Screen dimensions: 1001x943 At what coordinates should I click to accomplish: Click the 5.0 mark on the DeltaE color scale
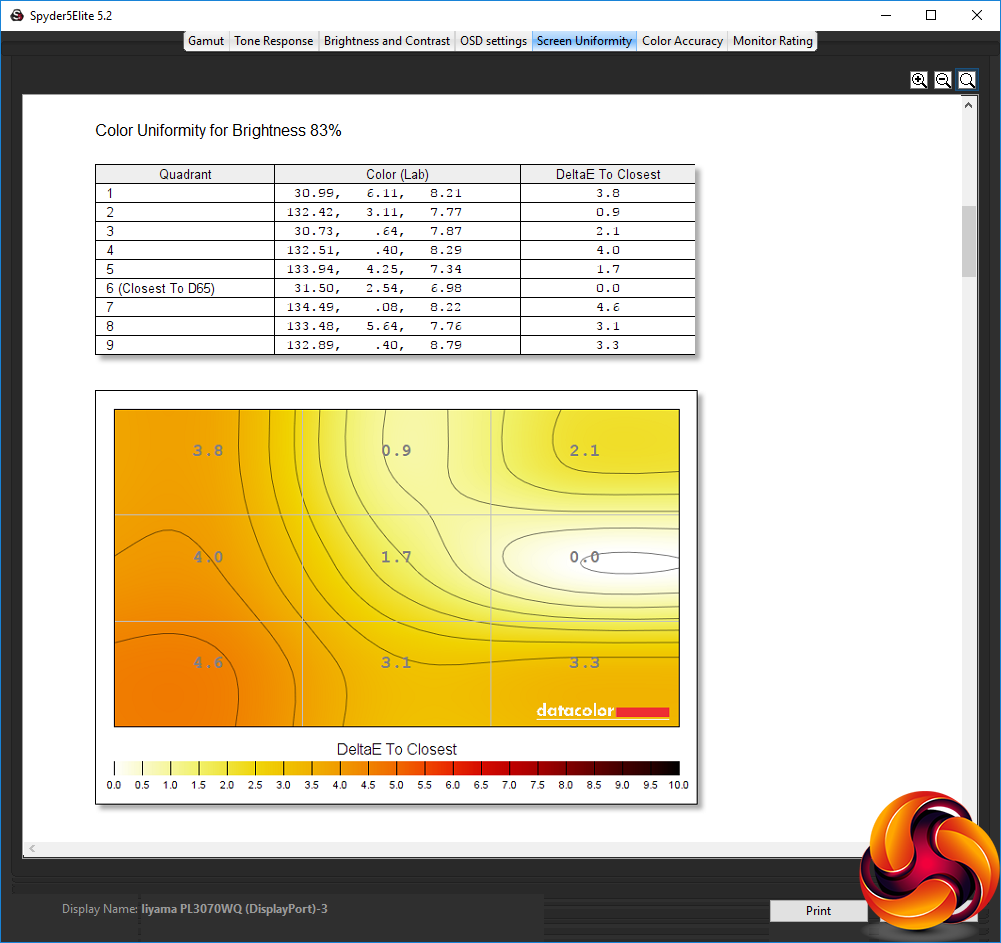396,785
